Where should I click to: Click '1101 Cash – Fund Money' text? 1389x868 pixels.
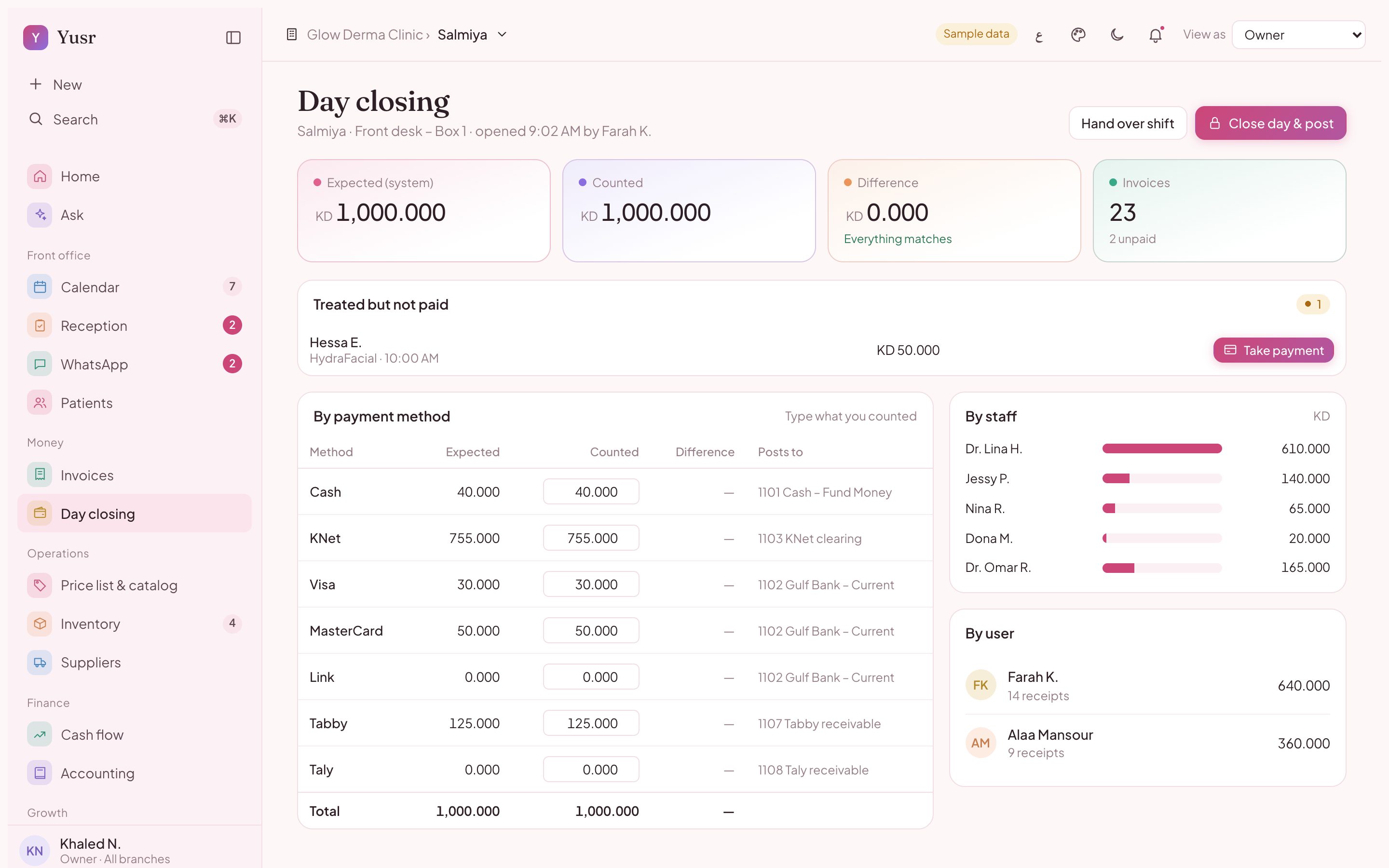coord(824,492)
